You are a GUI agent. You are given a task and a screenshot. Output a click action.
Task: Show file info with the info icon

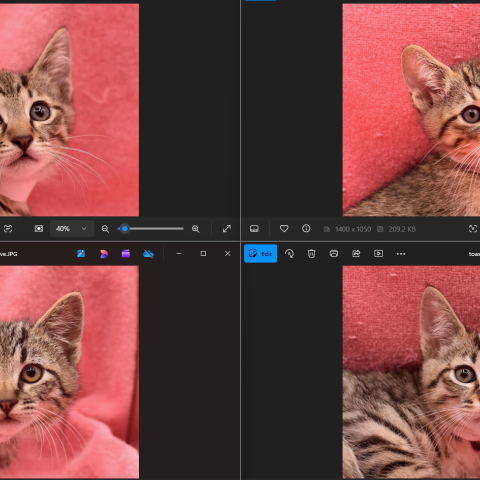click(306, 229)
